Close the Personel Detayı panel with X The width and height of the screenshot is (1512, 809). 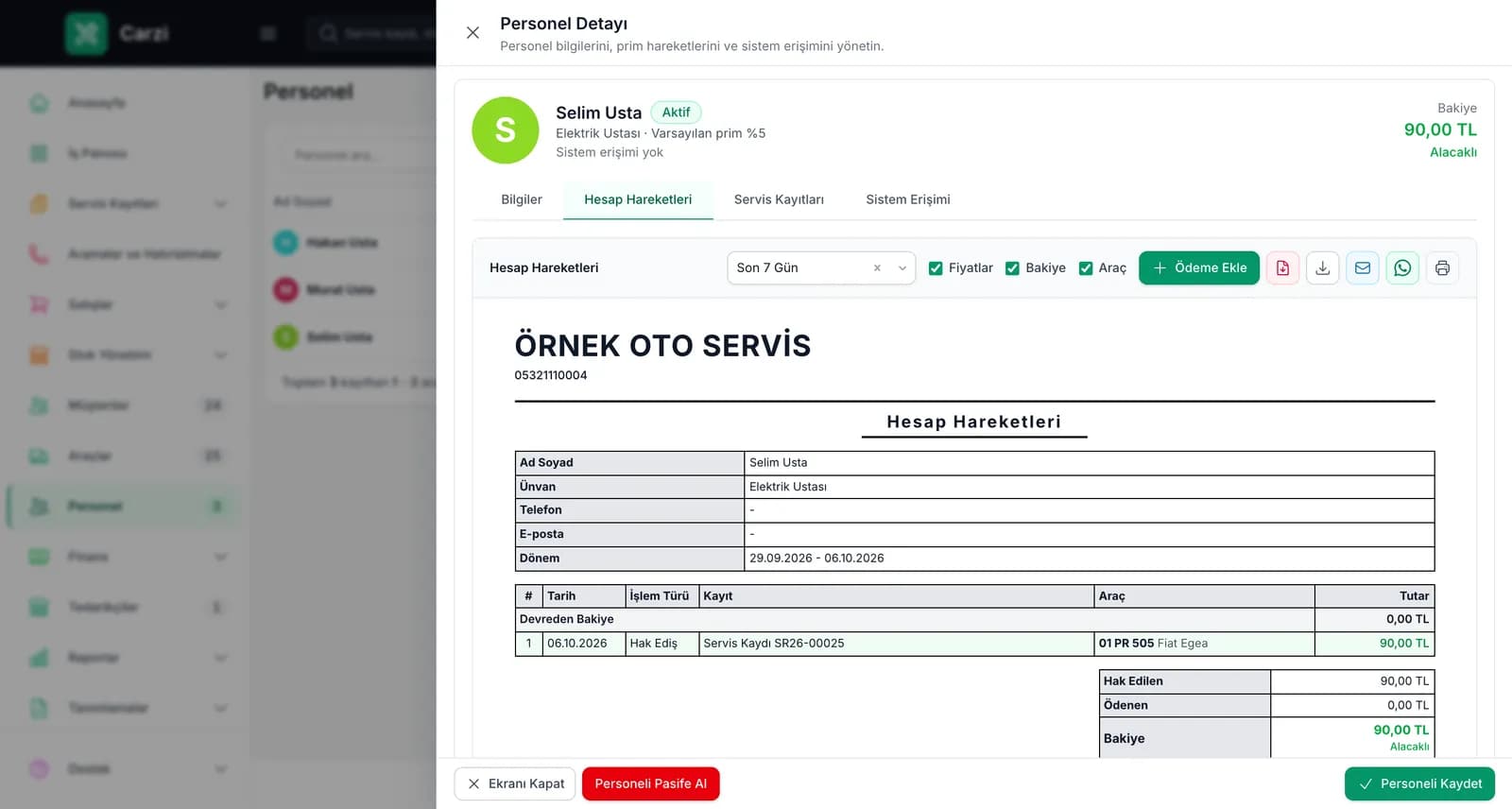click(472, 33)
